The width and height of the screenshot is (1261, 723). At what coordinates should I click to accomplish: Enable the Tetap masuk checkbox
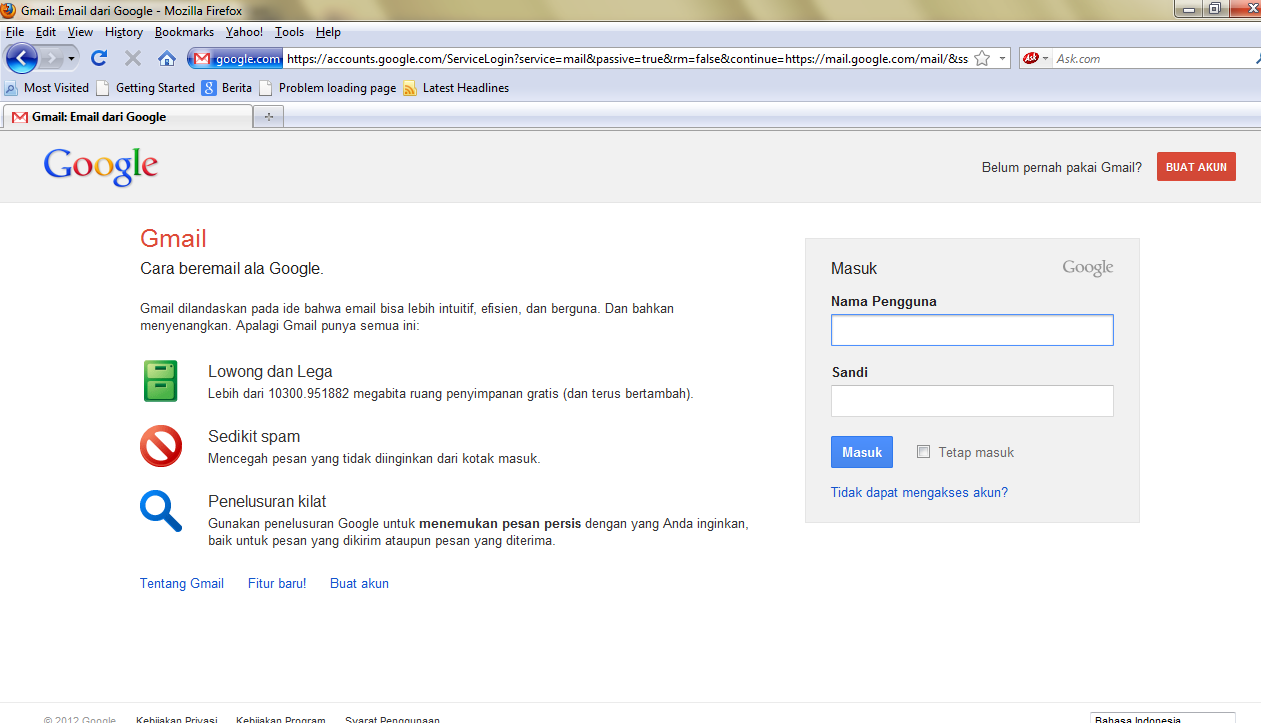923,452
